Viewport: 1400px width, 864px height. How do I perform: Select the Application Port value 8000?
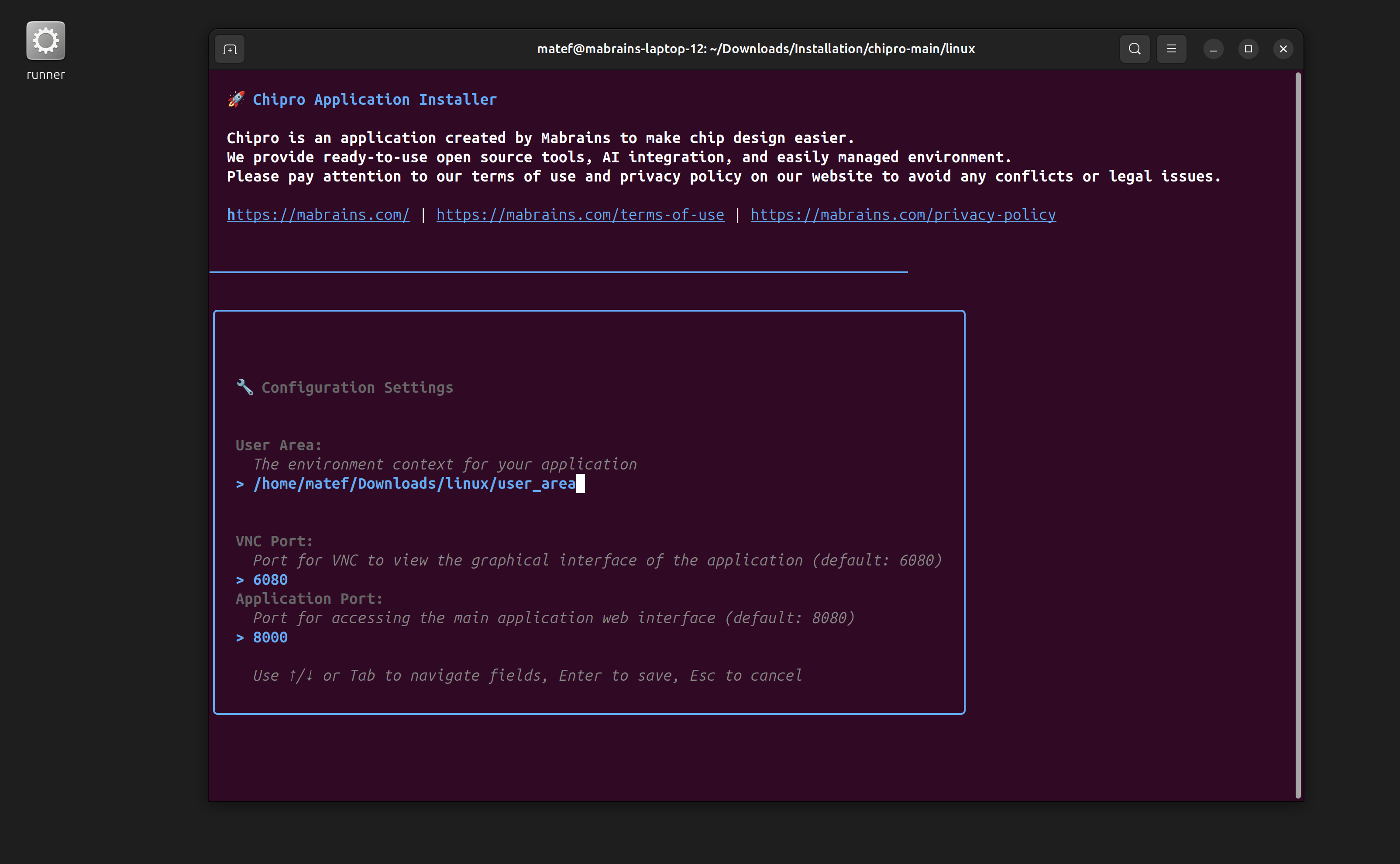point(270,638)
